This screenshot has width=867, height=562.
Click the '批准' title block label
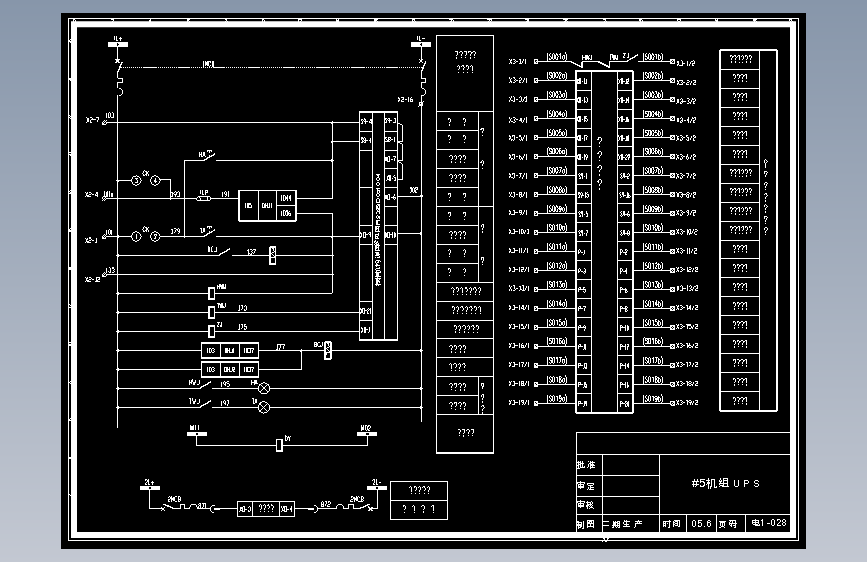(x=586, y=465)
